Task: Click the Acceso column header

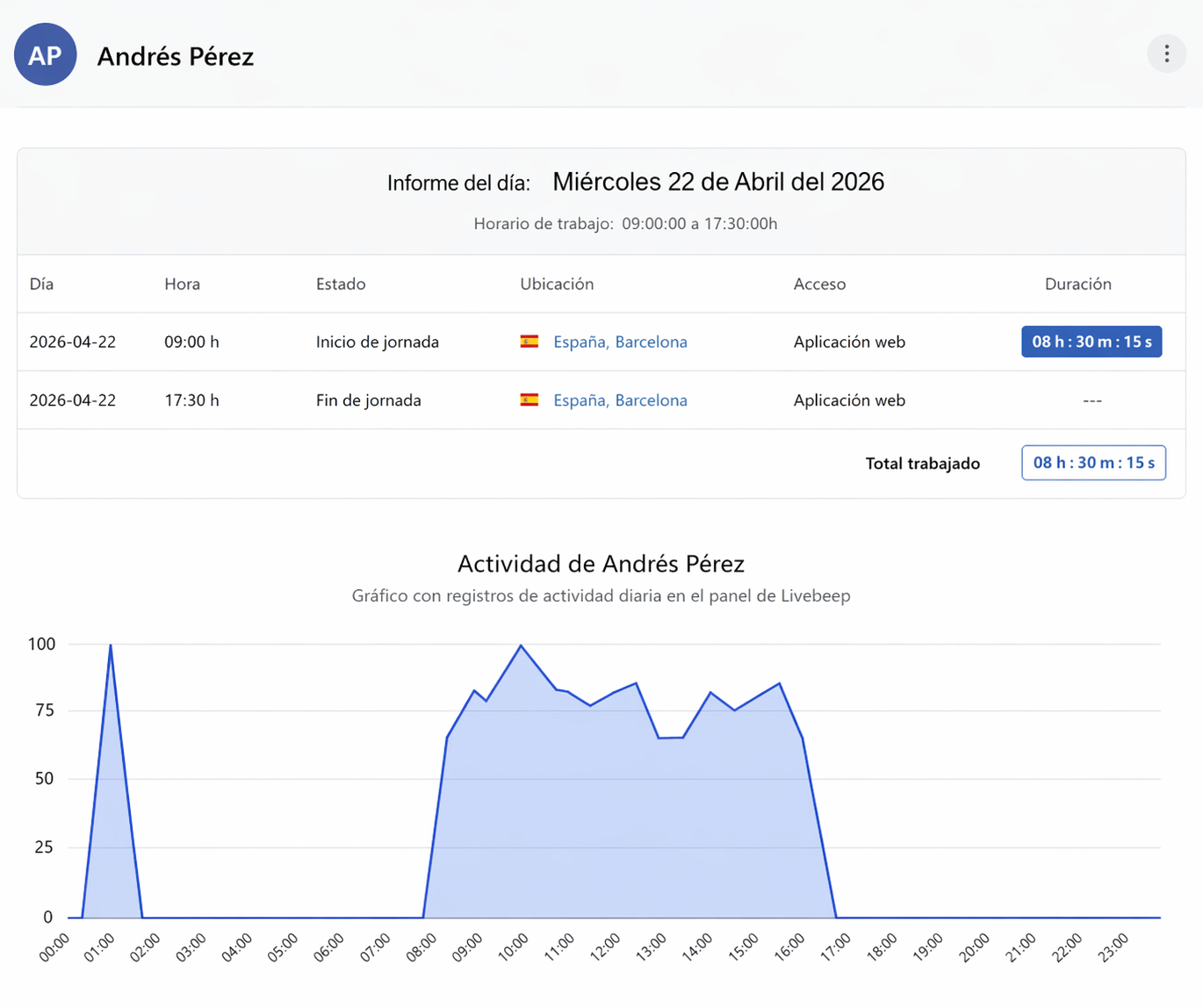Action: 819,284
